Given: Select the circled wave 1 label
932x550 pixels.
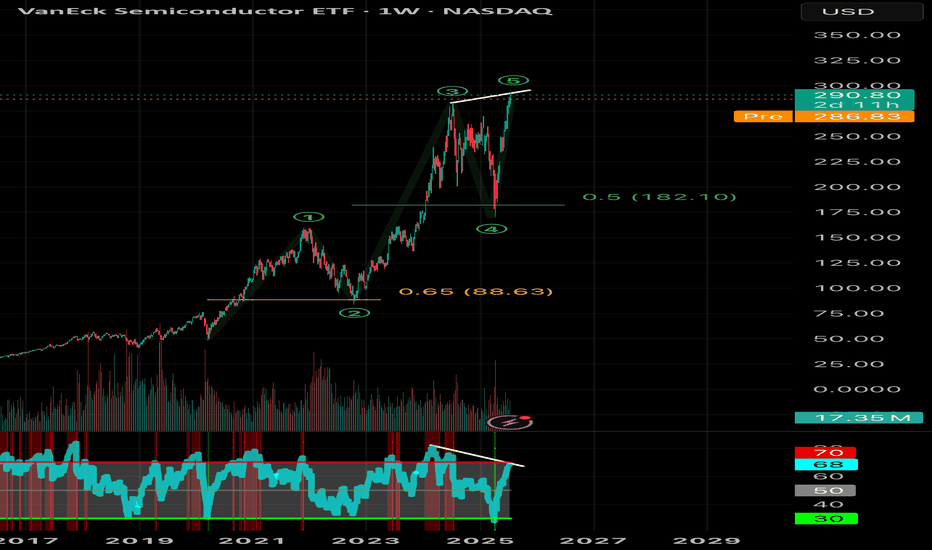Looking at the screenshot, I should point(308,217).
